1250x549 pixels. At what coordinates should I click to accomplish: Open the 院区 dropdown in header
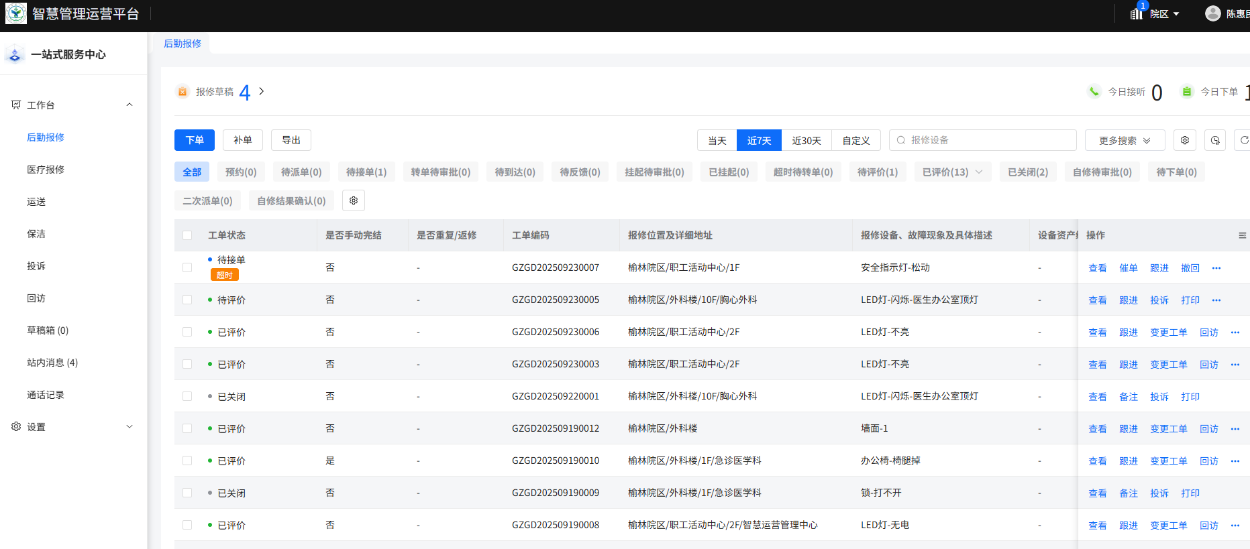pos(1165,14)
